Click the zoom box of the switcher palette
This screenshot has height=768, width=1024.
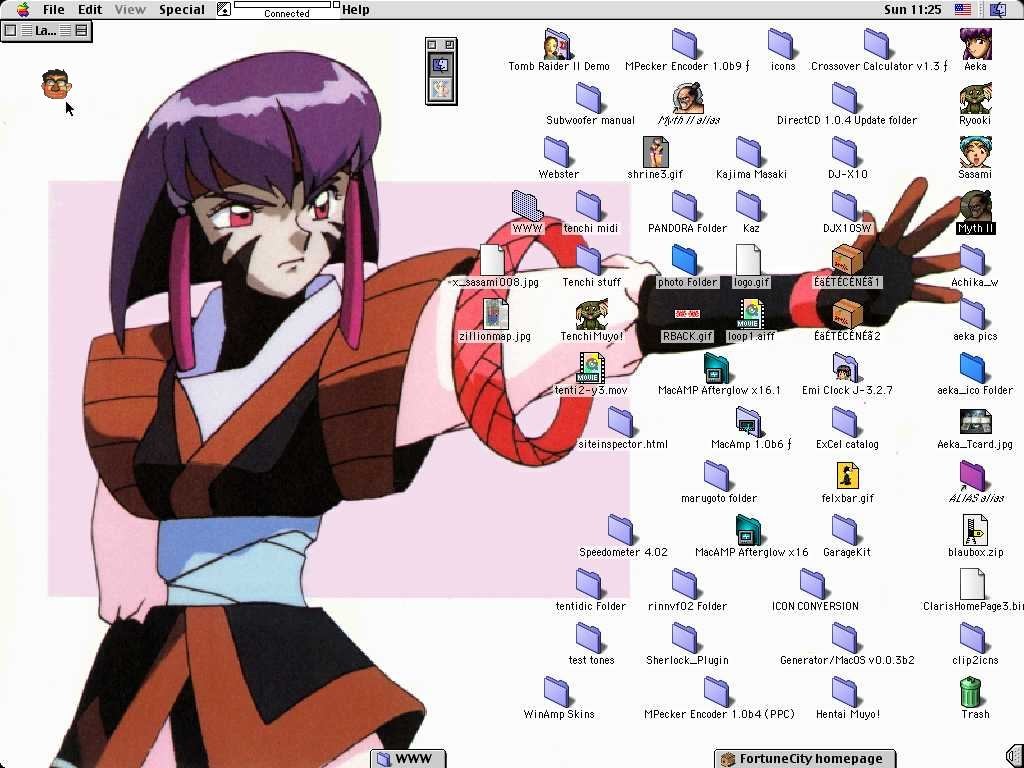tap(450, 44)
